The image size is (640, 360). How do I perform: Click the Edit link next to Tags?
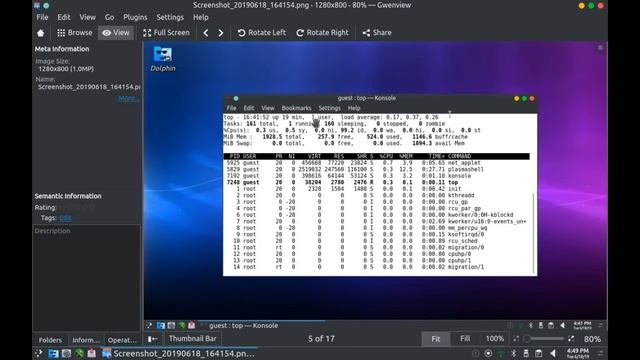(x=65, y=218)
